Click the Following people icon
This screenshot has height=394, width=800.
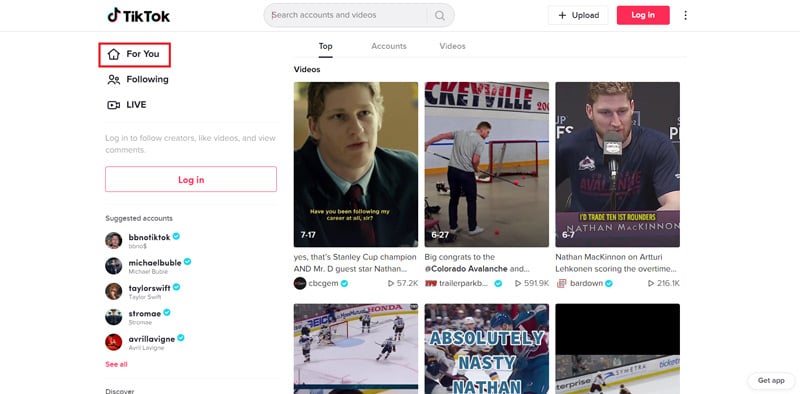[x=113, y=80]
